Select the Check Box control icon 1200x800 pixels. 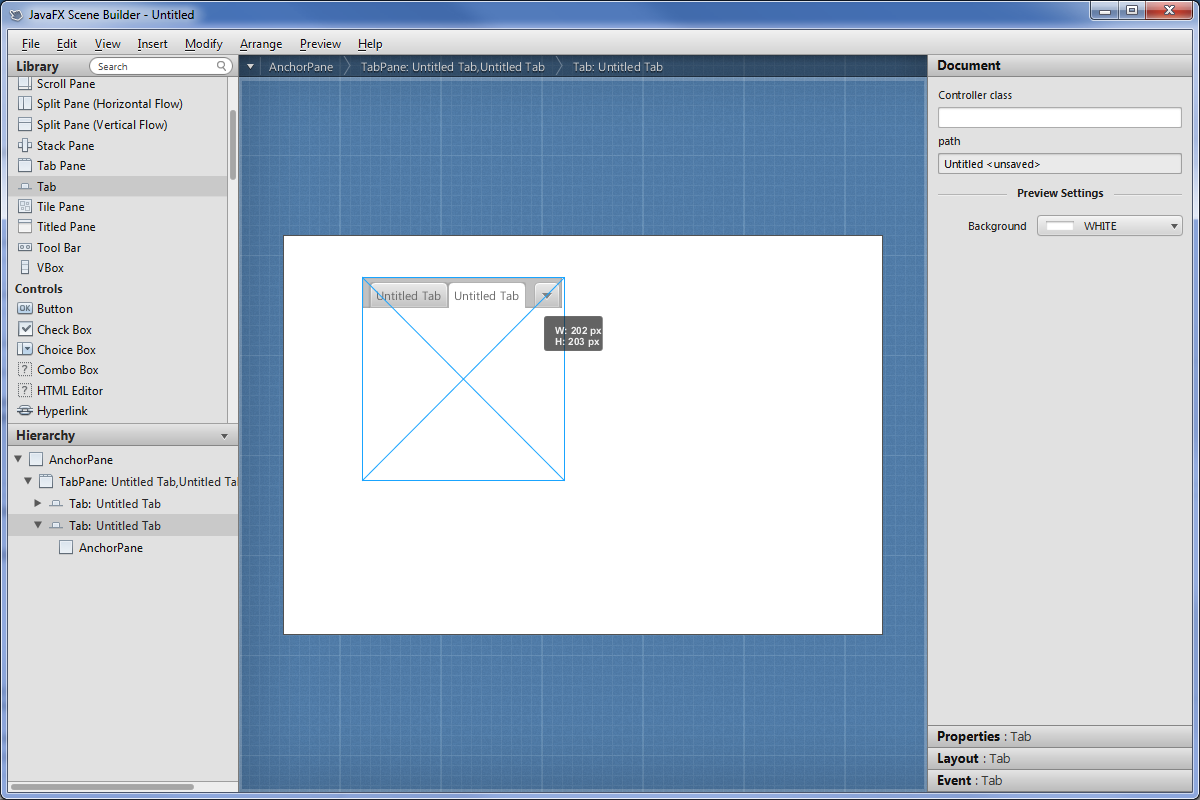pos(25,329)
